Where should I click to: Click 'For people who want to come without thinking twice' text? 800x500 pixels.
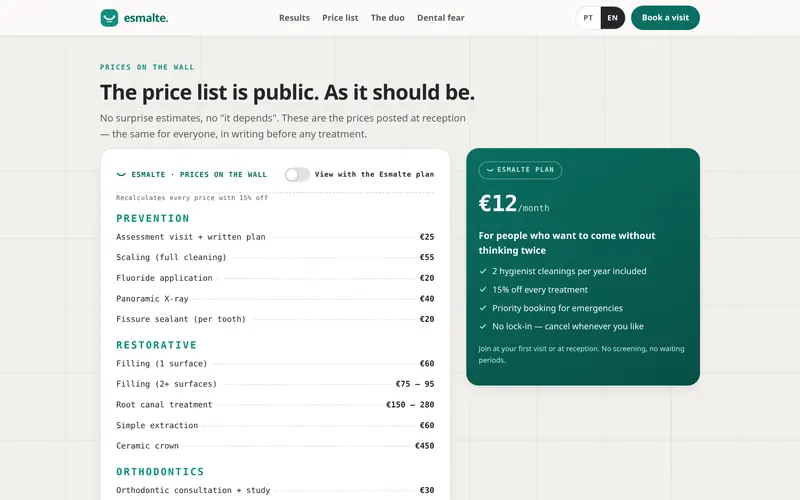567,243
